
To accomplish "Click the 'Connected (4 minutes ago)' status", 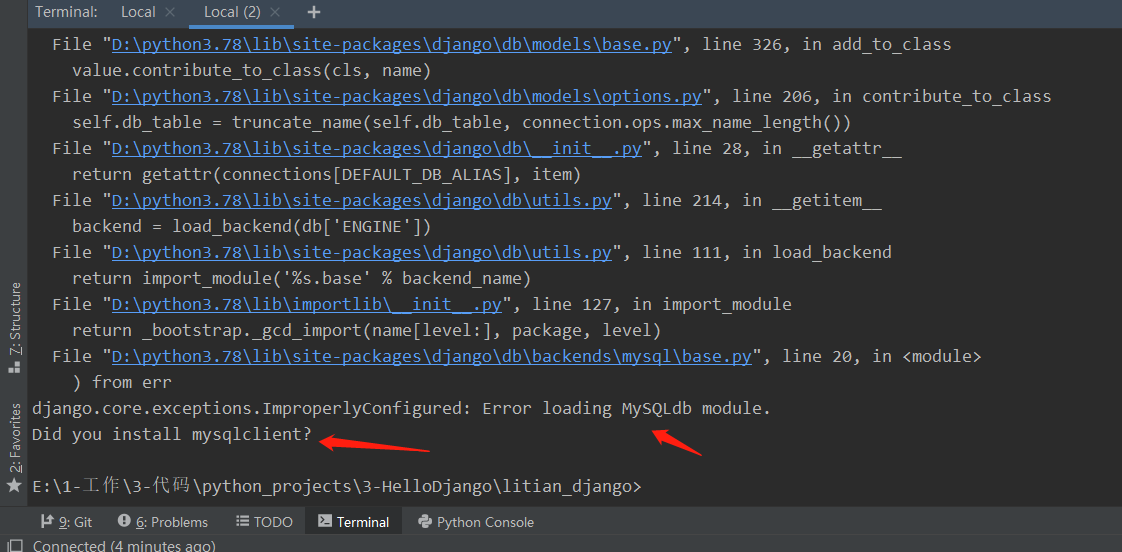I will tap(124, 546).
